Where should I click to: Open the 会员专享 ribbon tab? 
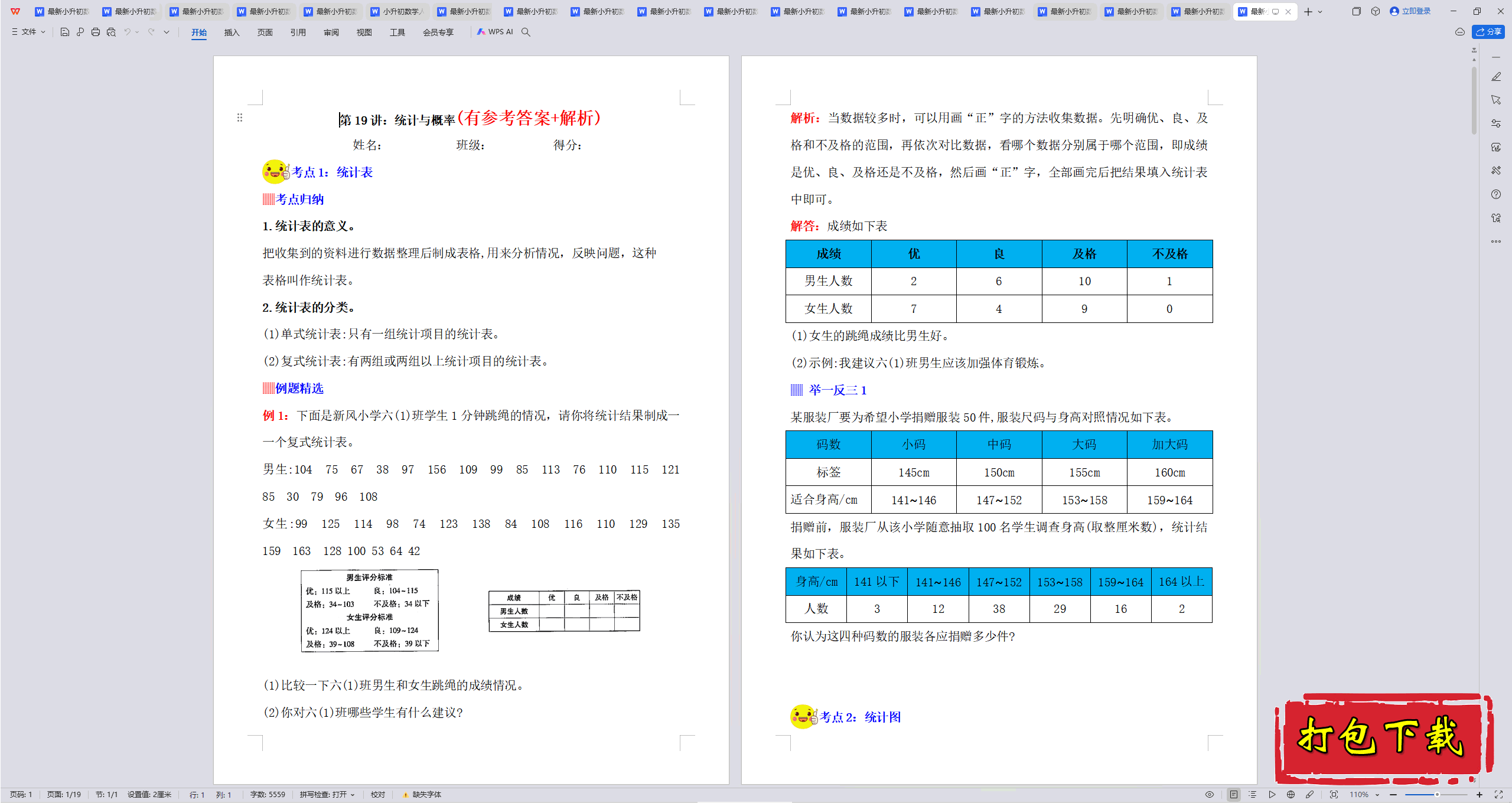[438, 32]
